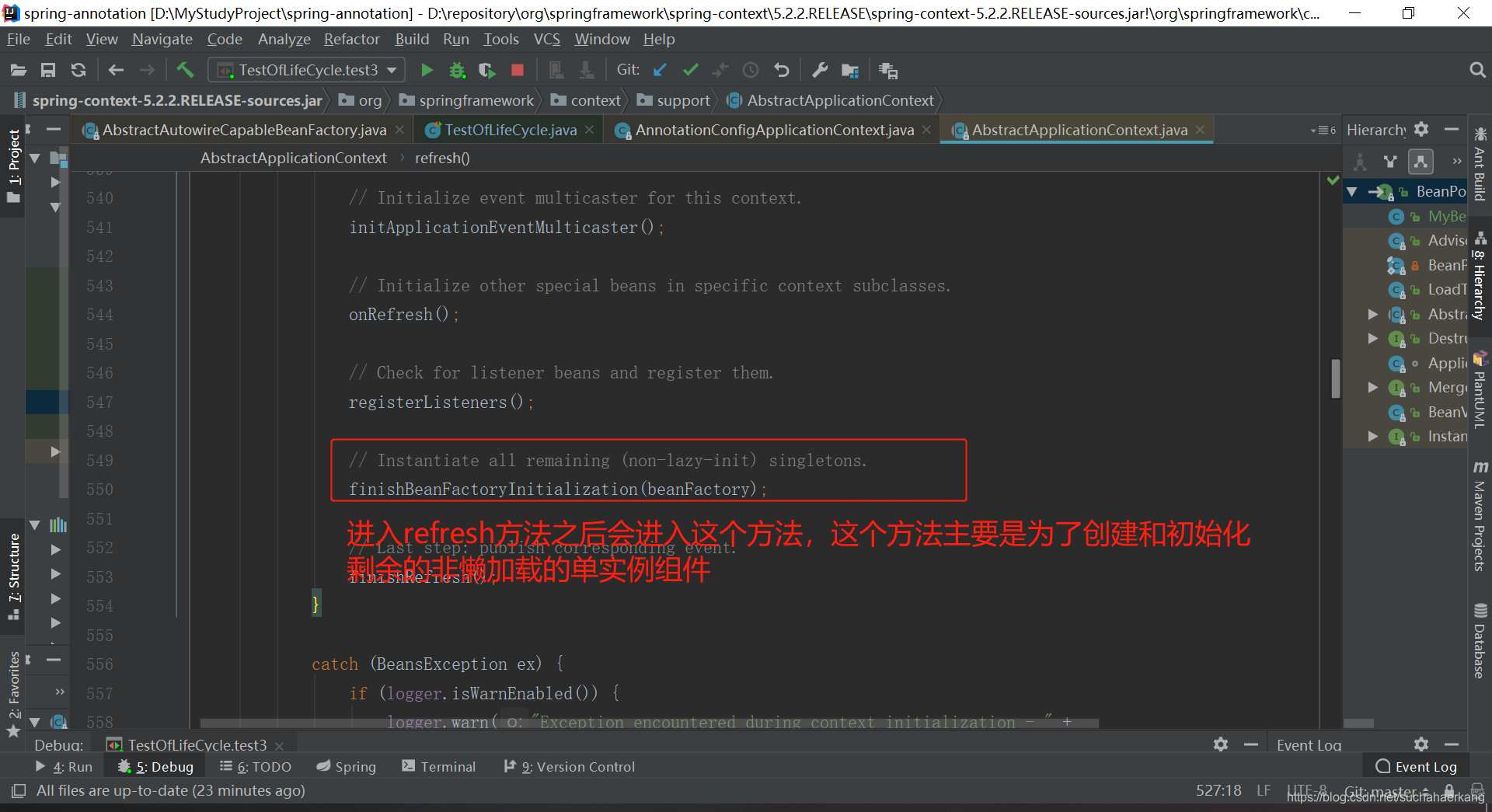The image size is (1492, 812).
Task: Close the AbstractApplicationContext.java tab
Action: (x=1200, y=130)
